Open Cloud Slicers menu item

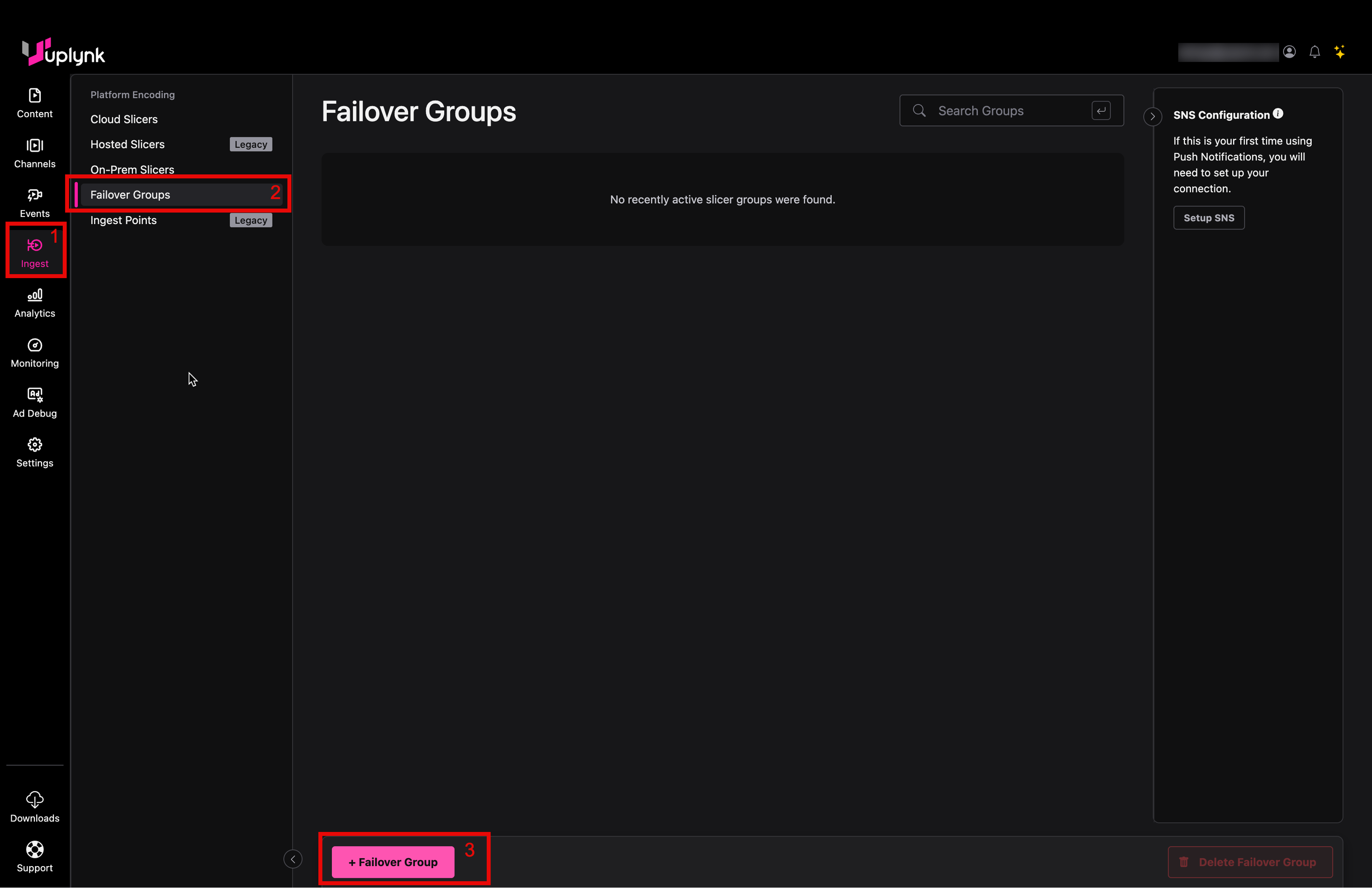click(124, 119)
